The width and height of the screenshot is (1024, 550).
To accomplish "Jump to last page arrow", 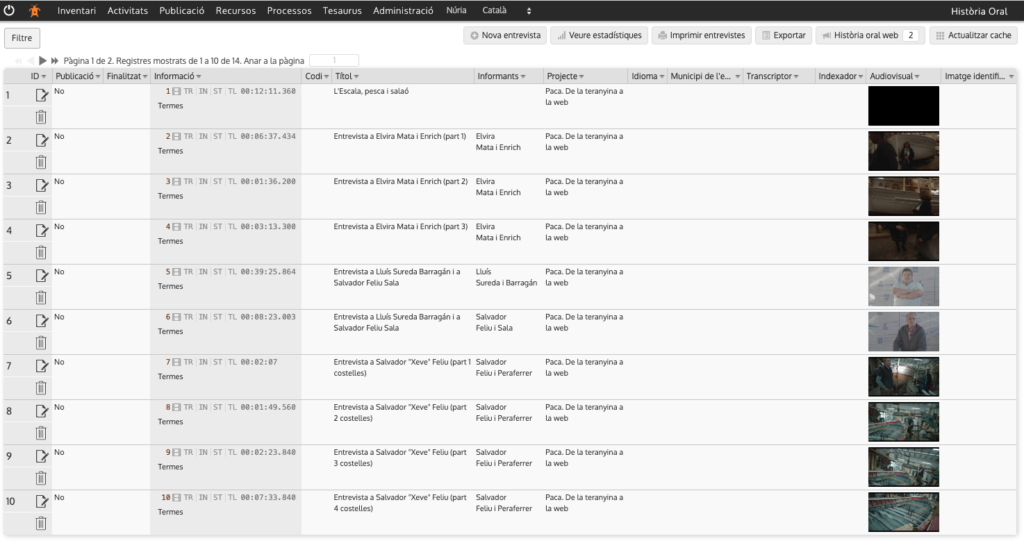I will point(55,61).
